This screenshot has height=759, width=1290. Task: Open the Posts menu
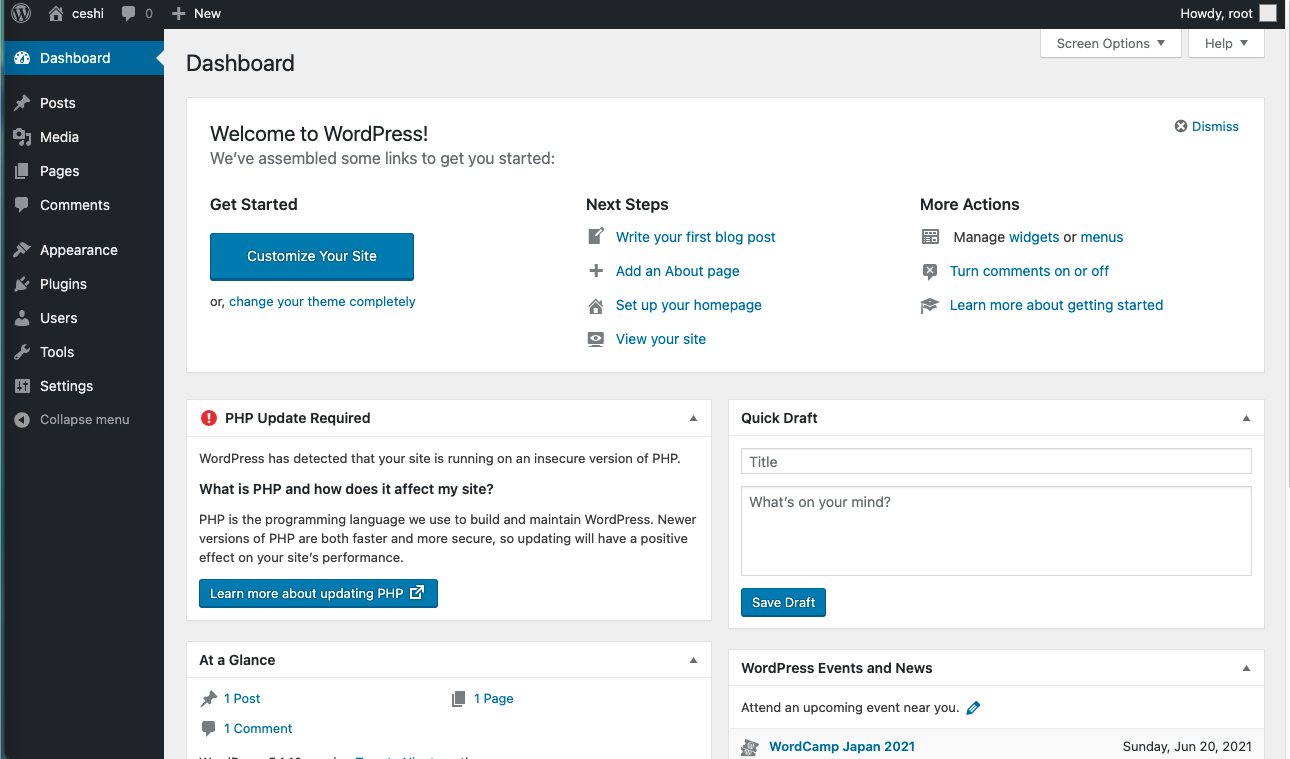pos(82,103)
